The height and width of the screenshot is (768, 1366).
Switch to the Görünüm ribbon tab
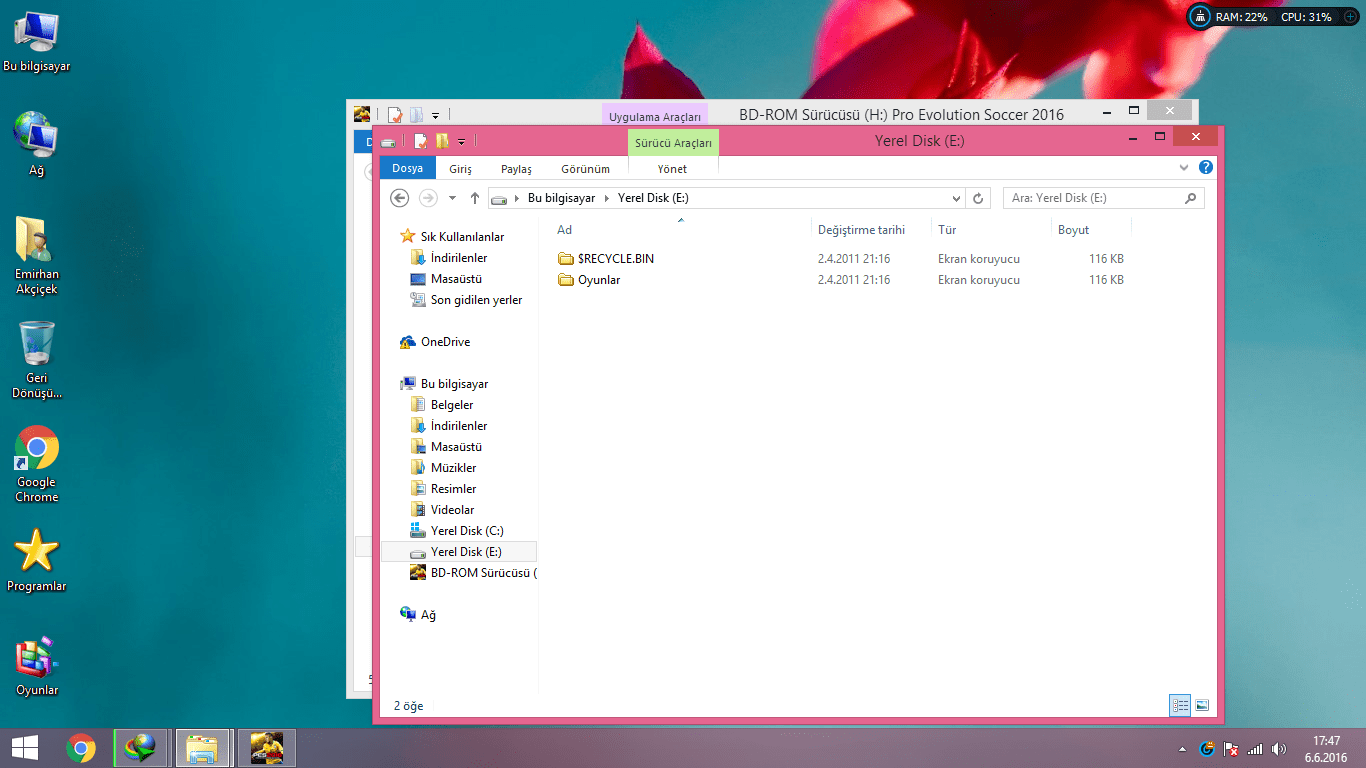click(x=585, y=169)
